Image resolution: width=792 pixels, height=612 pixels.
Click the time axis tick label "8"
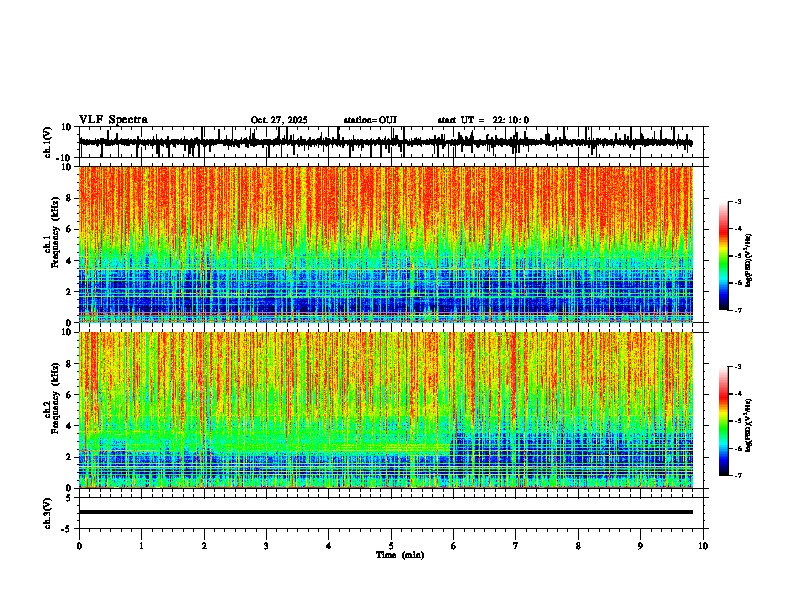[x=578, y=546]
